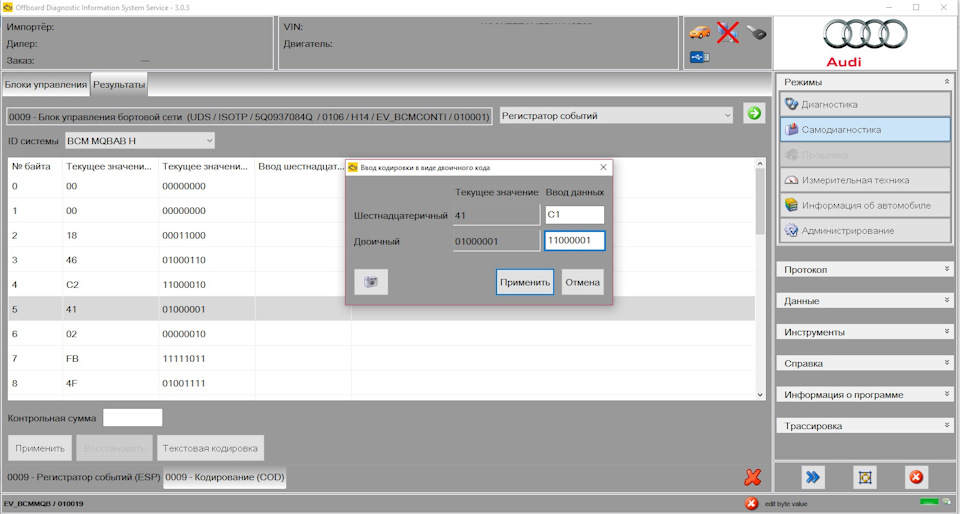Viewport: 960px width, 514px height.
Task: Open Информация об автомобиле
Action: [865, 205]
